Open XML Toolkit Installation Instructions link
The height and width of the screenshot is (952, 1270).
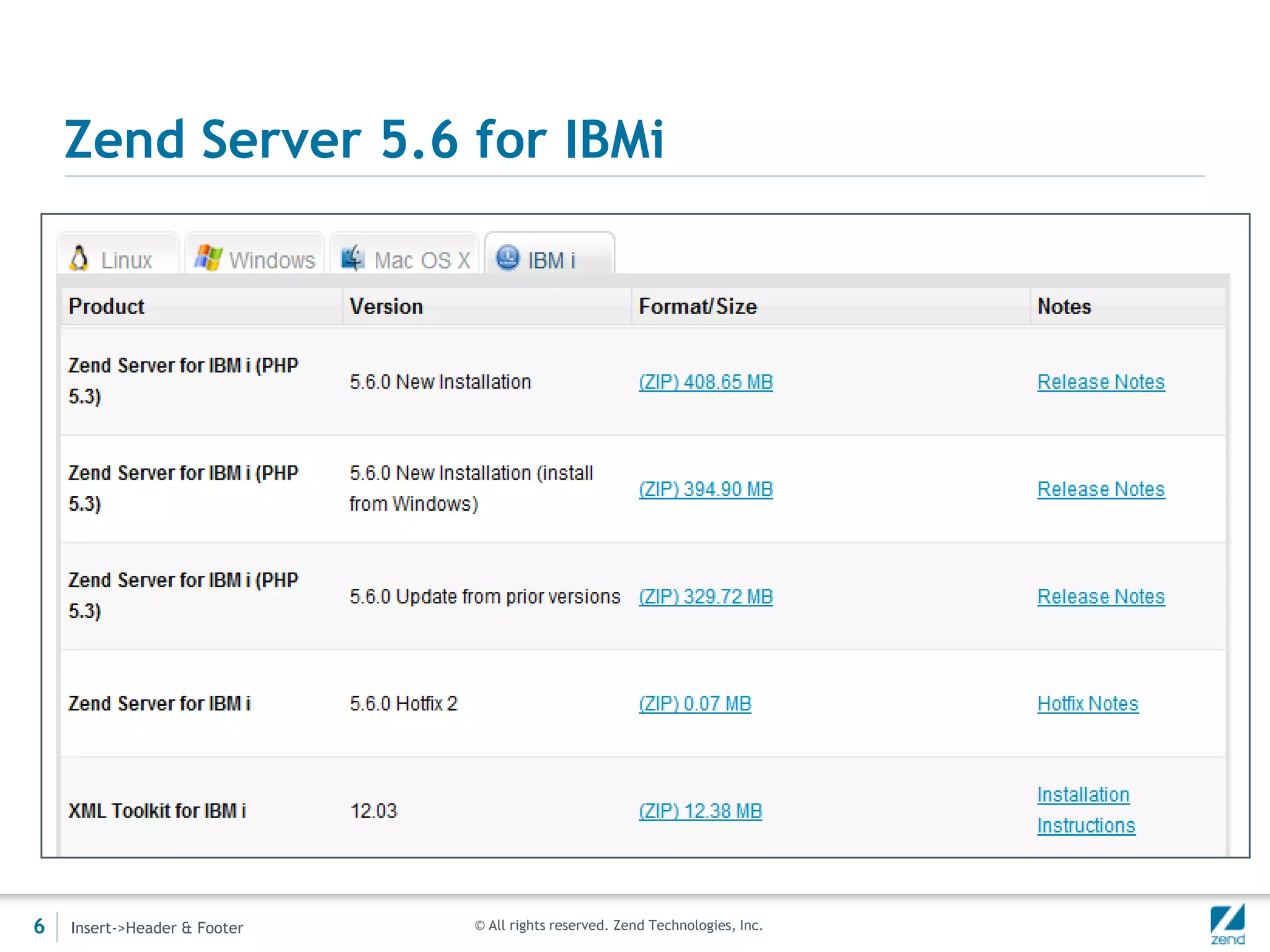tap(1086, 810)
